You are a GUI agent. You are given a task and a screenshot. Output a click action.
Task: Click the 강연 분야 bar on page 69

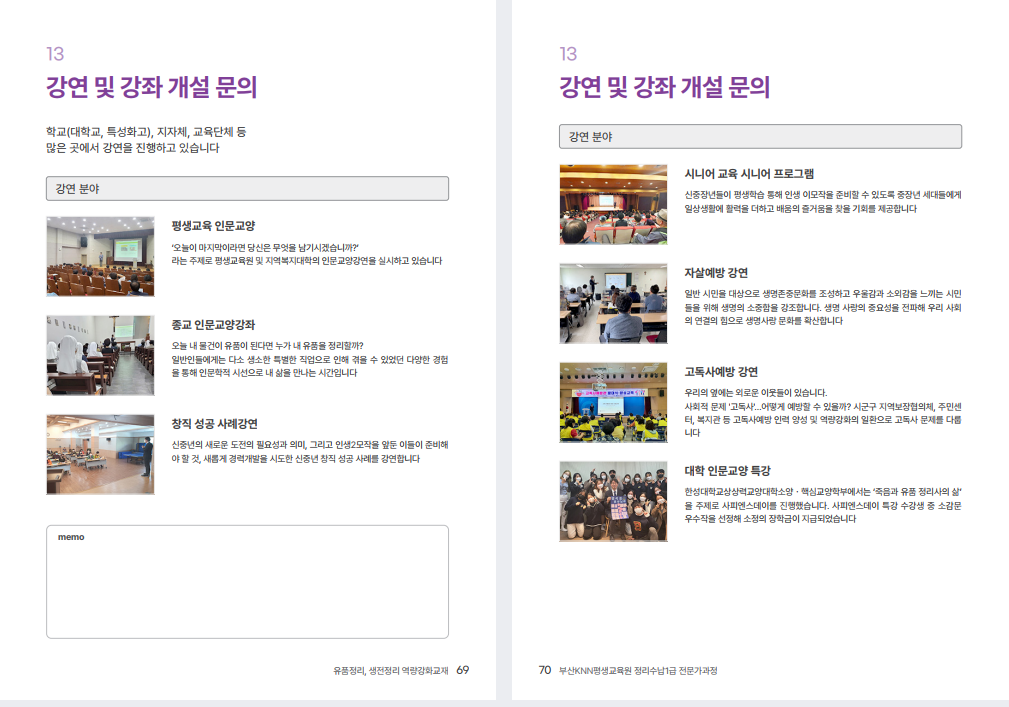click(247, 188)
